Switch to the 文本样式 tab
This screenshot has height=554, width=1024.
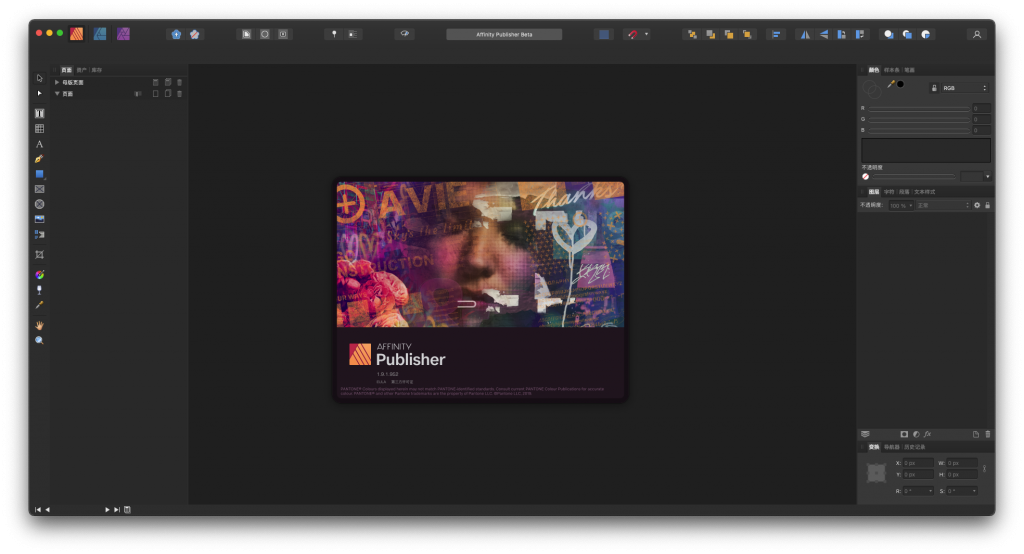pyautogui.click(x=925, y=192)
